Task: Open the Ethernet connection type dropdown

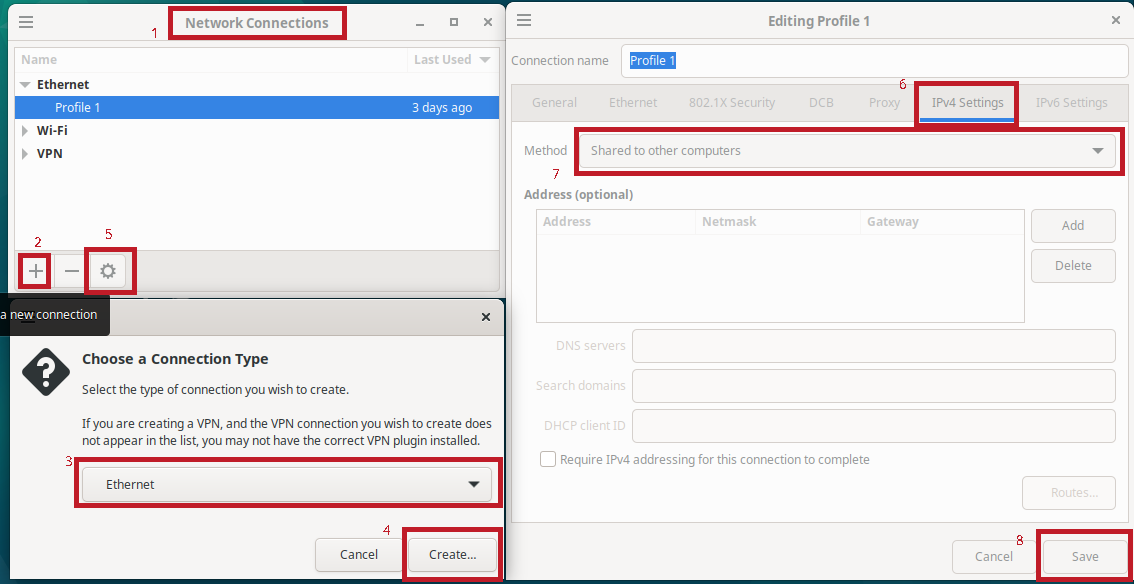Action: [x=286, y=485]
